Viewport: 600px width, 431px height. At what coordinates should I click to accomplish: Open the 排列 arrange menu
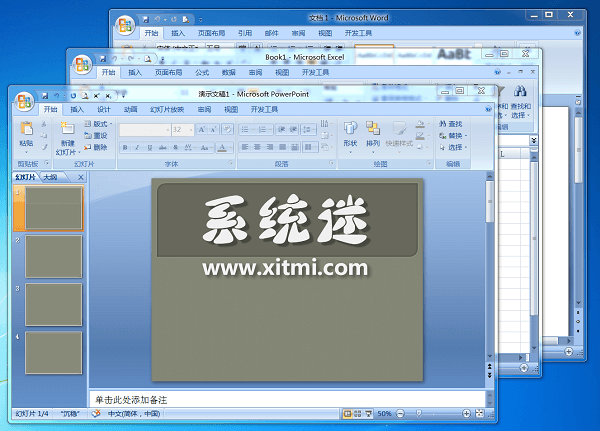[x=373, y=137]
